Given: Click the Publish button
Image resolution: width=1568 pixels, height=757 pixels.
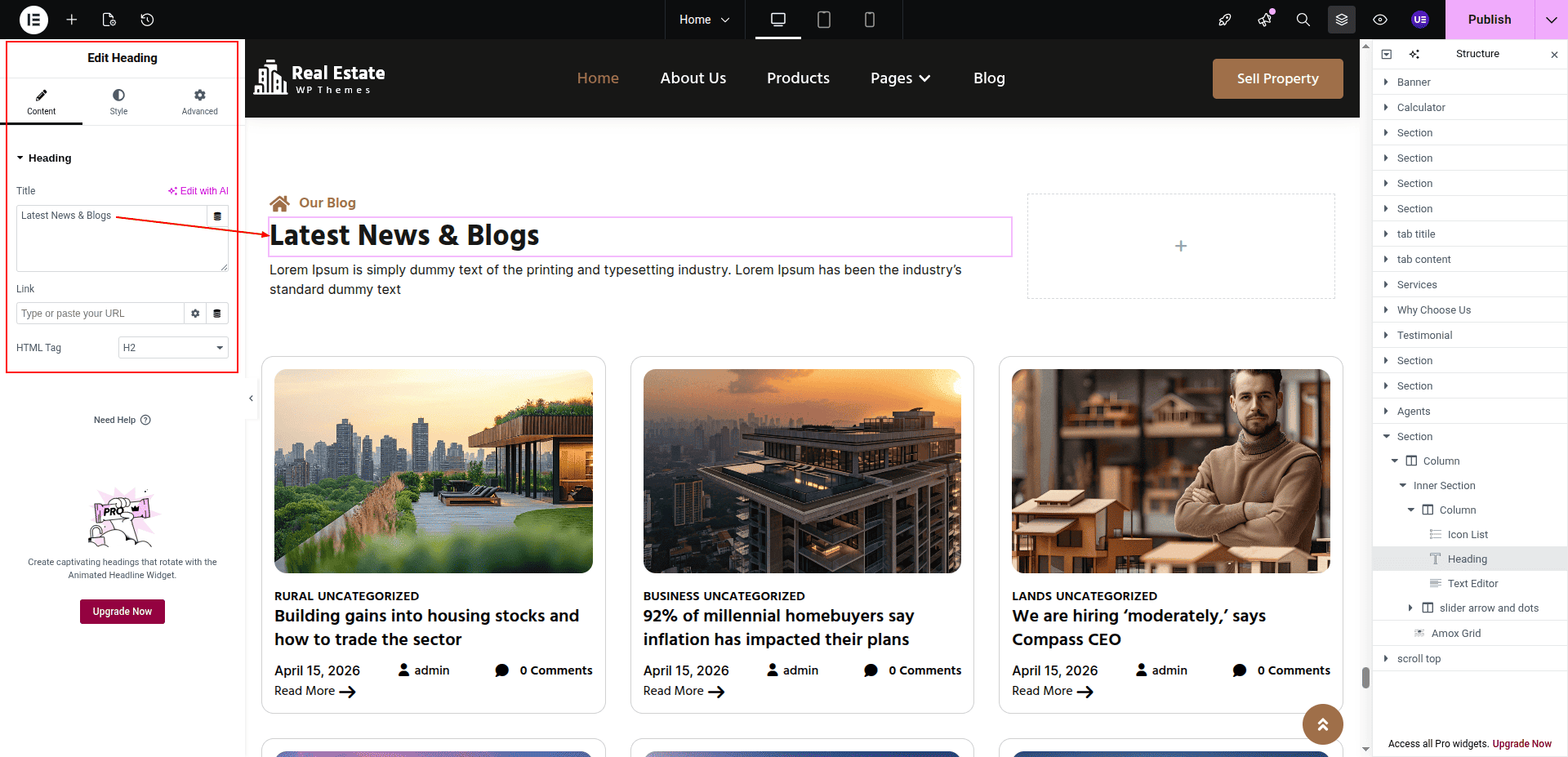Looking at the screenshot, I should click(1489, 20).
